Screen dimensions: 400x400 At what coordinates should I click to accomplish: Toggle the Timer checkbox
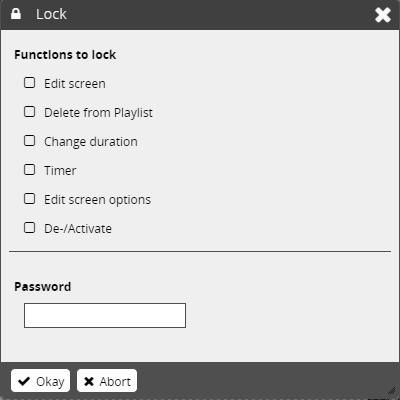tap(29, 170)
